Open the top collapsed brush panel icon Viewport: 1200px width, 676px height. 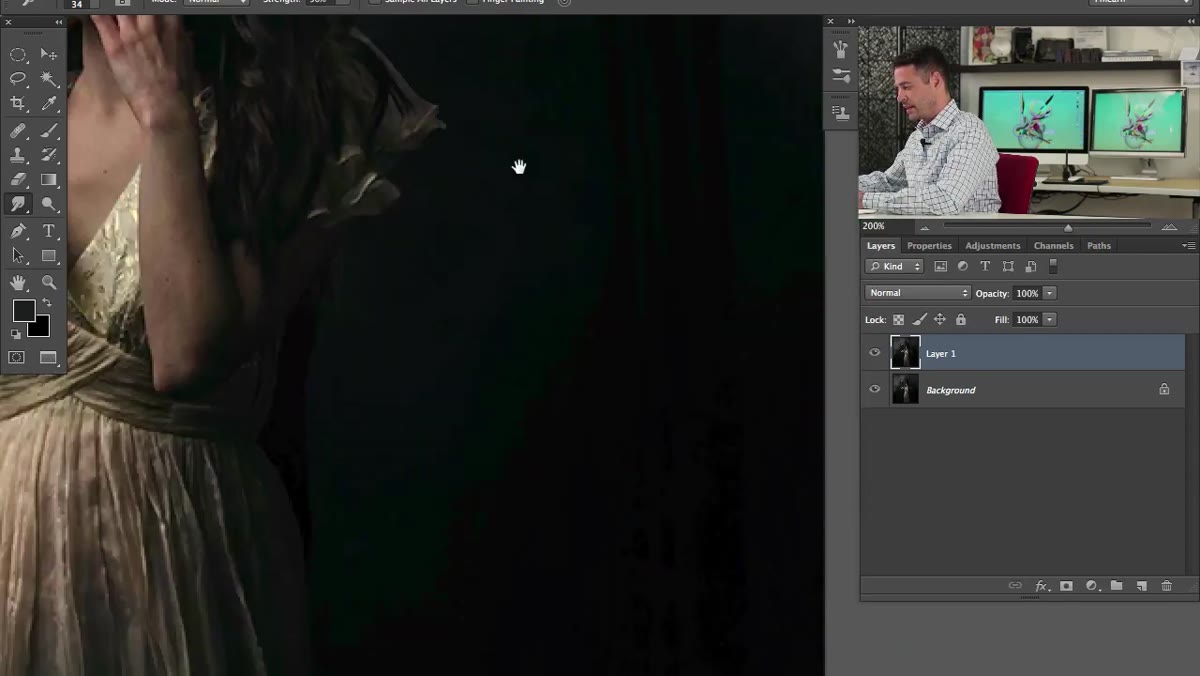[x=841, y=49]
